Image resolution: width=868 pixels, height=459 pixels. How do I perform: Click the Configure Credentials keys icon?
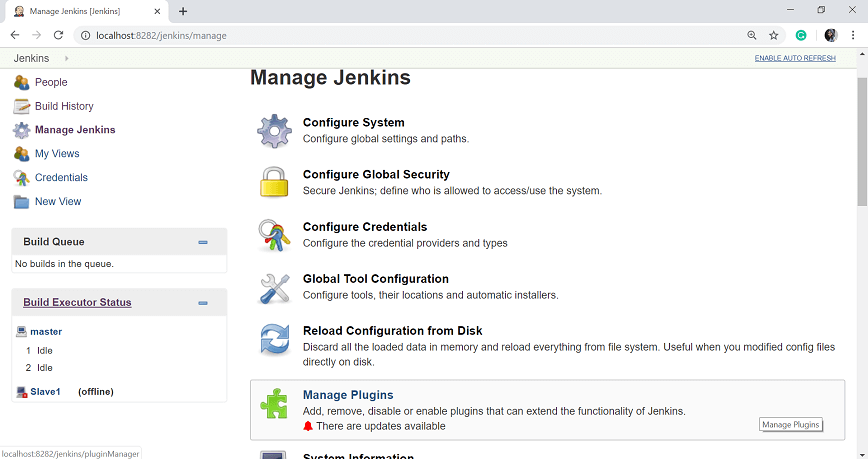point(274,235)
